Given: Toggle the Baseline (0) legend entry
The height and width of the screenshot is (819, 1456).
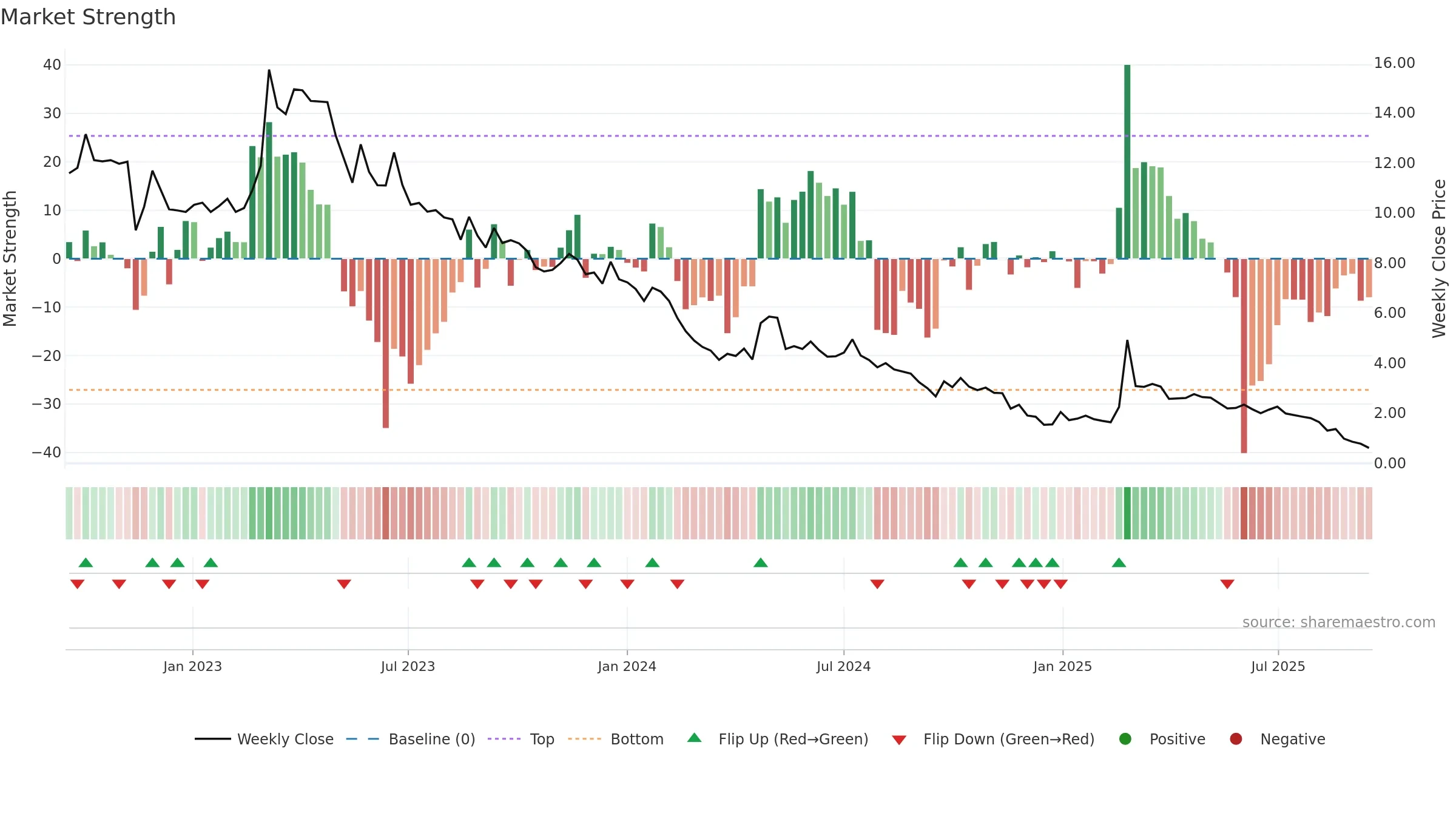Looking at the screenshot, I should pos(411,739).
